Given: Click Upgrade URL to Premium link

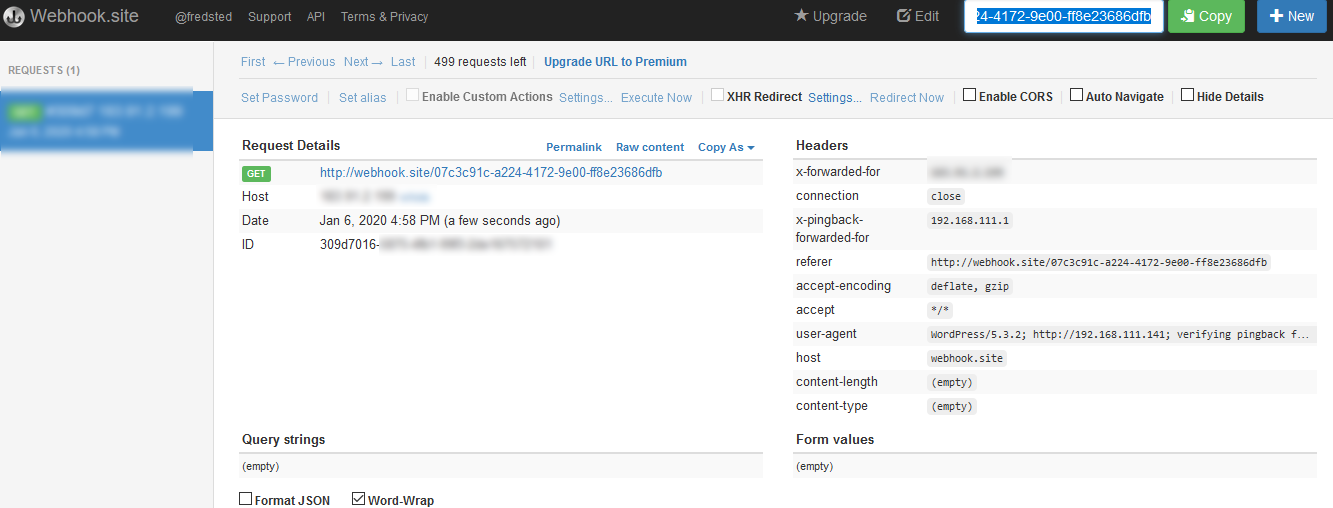Looking at the screenshot, I should coord(615,62).
